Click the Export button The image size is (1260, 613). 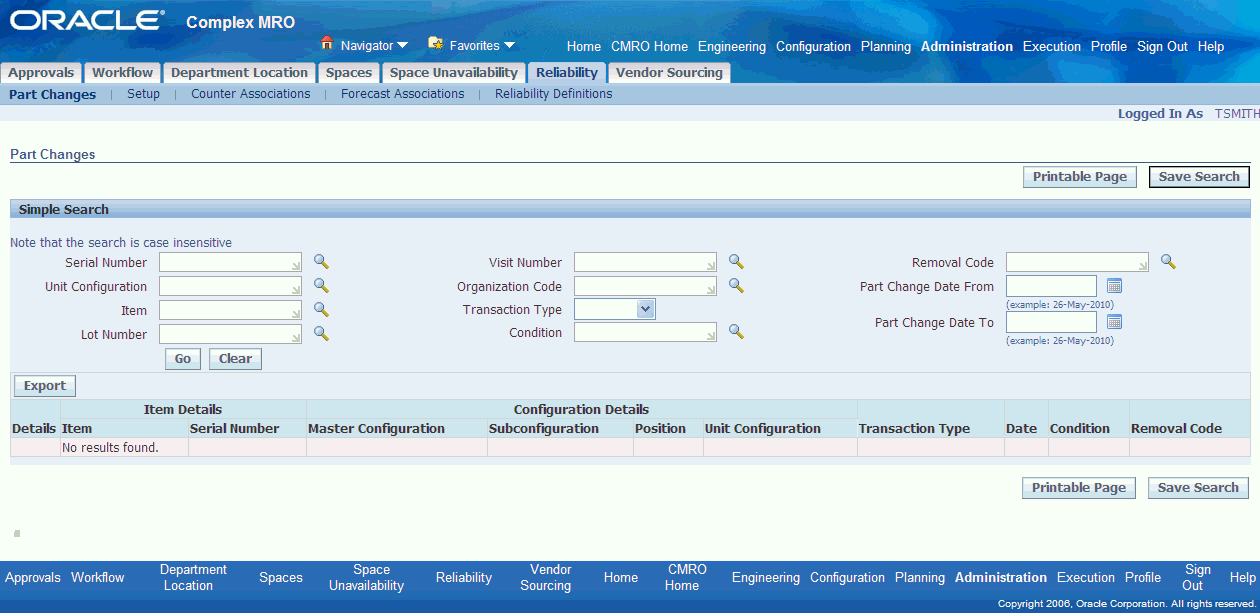(45, 386)
